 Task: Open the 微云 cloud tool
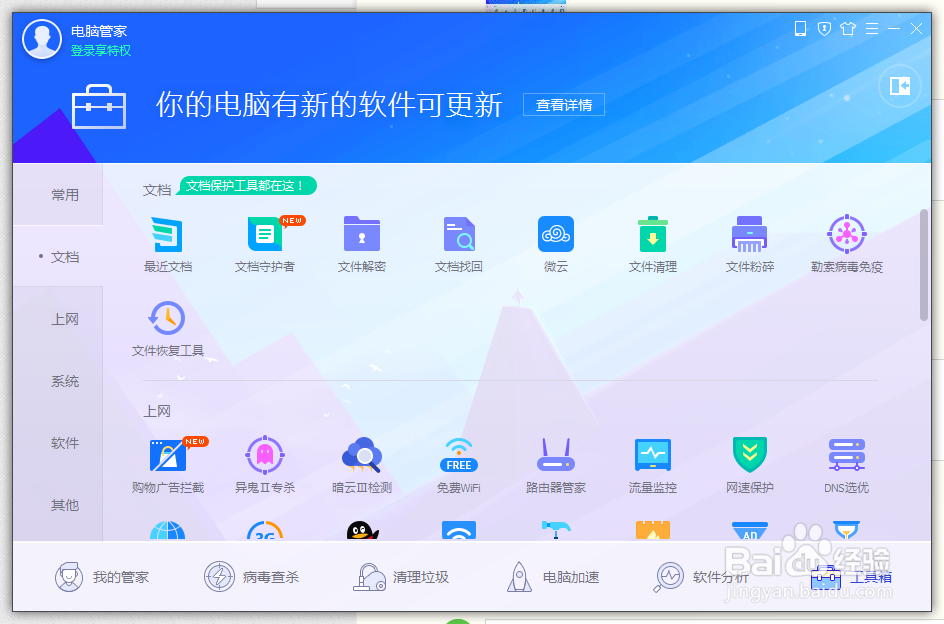(556, 244)
